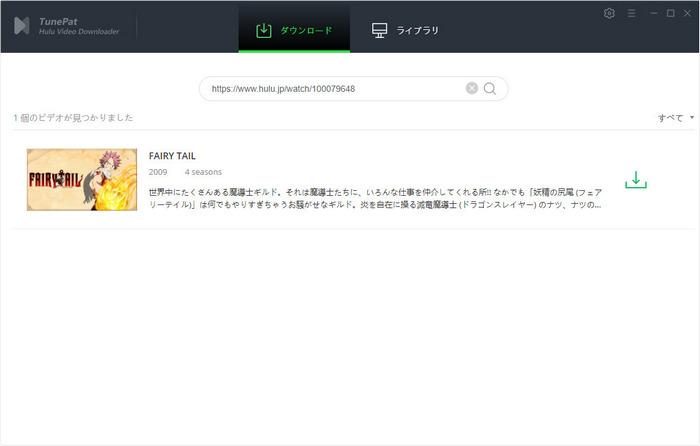The width and height of the screenshot is (700, 446).
Task: Expand the すべて filter dropdown
Action: pos(676,118)
